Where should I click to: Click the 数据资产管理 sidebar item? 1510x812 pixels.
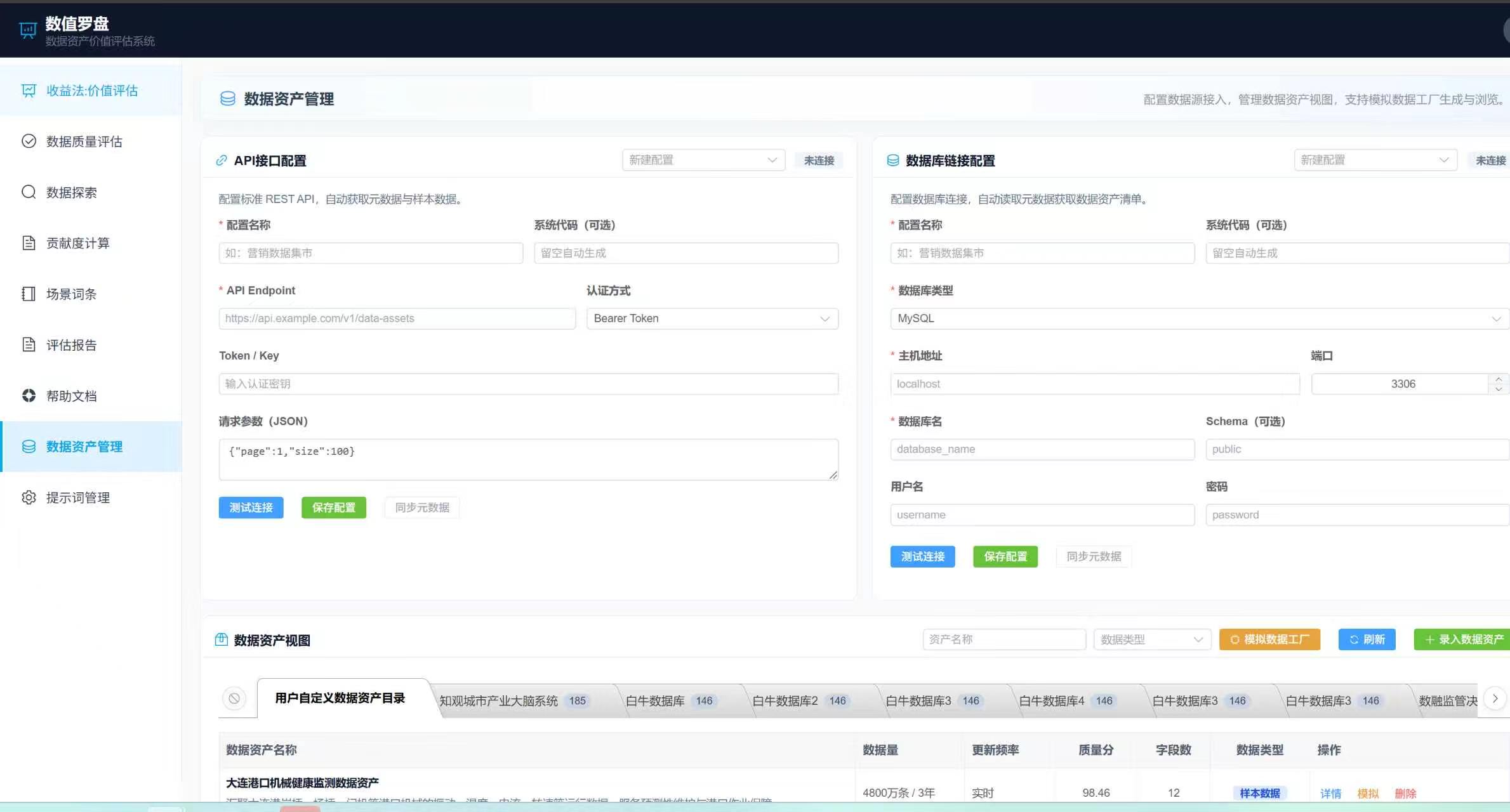[91, 447]
